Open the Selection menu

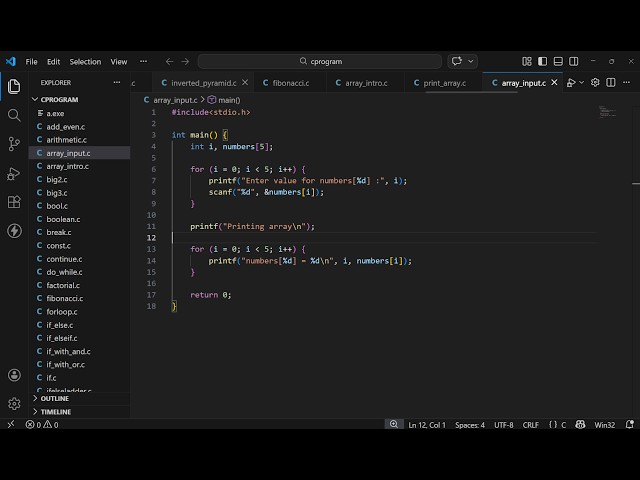click(x=85, y=61)
